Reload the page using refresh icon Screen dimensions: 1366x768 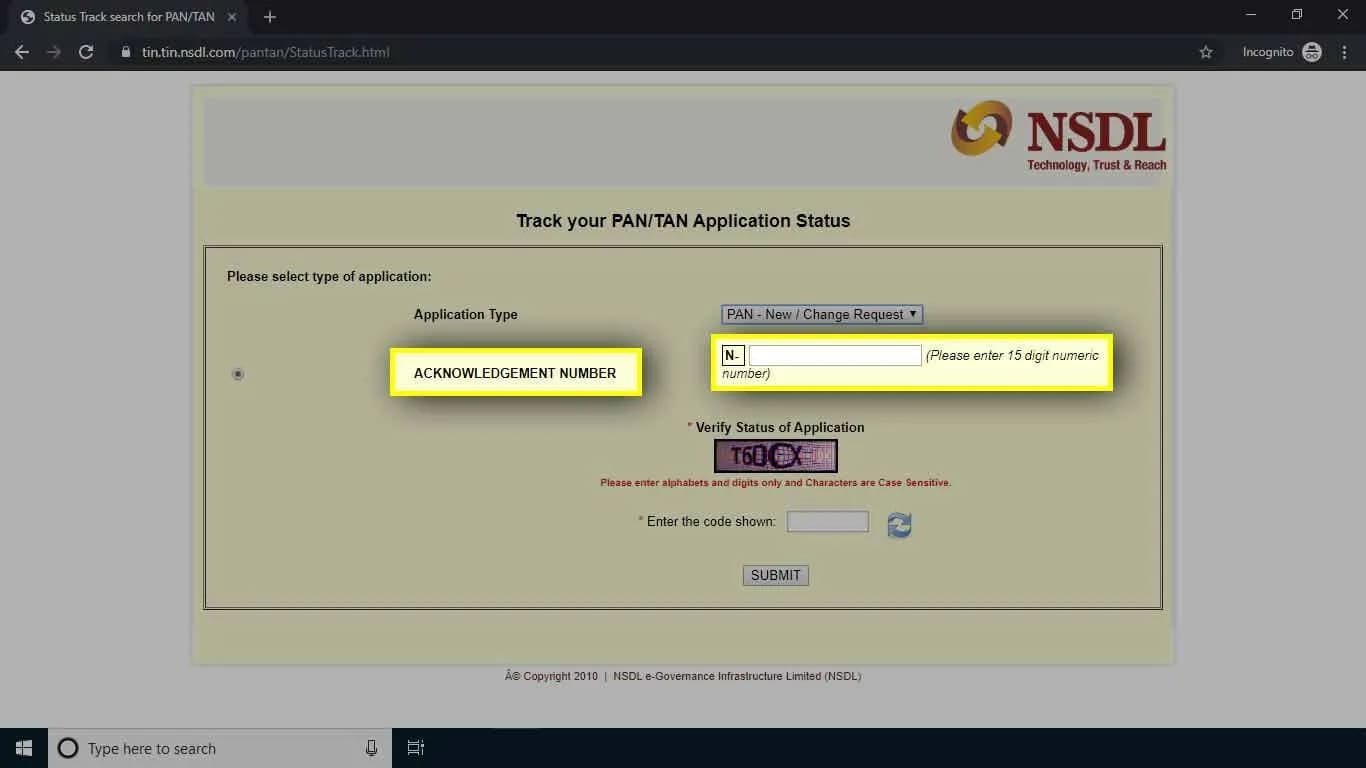click(x=86, y=52)
